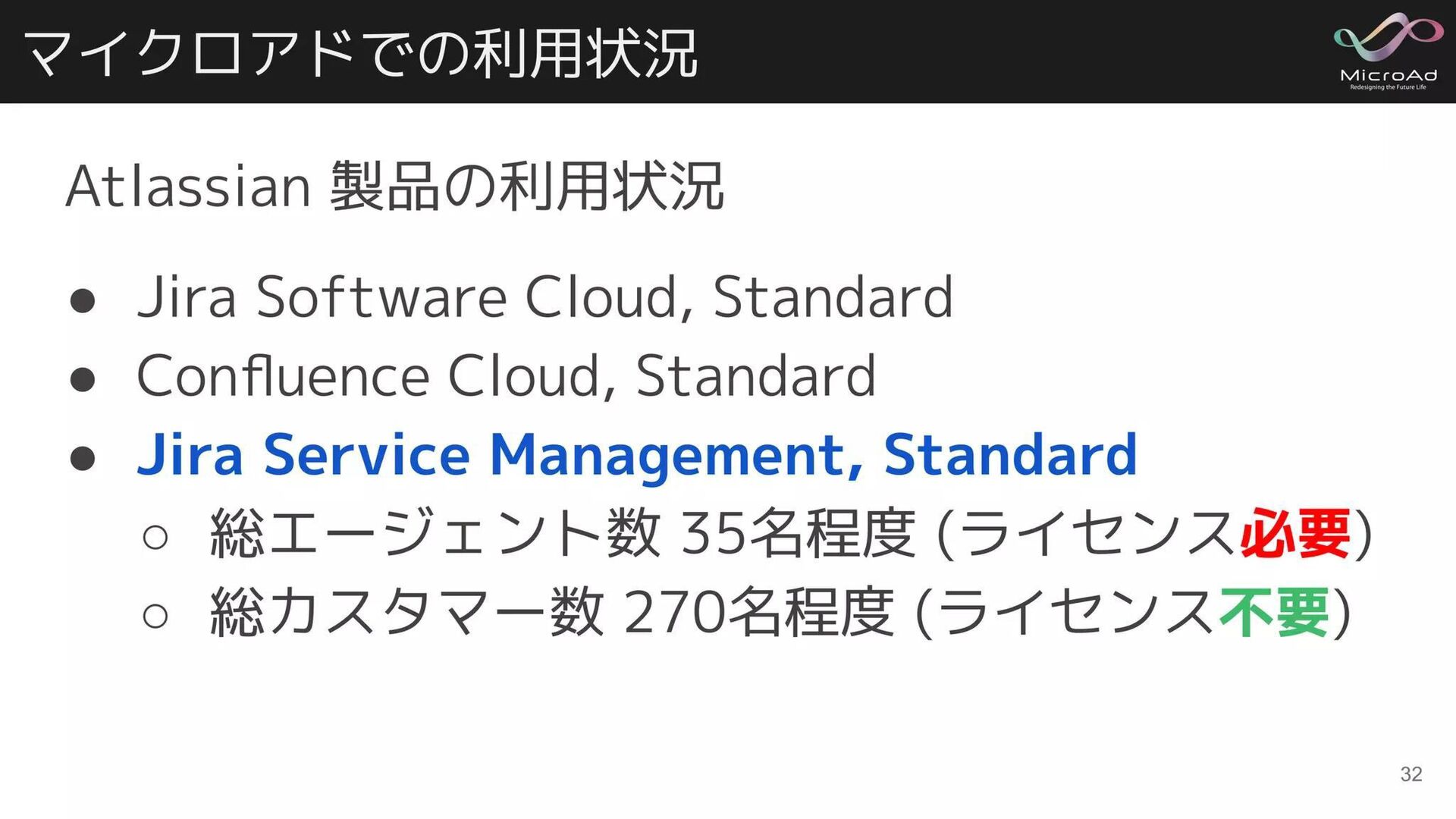The width and height of the screenshot is (1456, 819).
Task: Click the green 不要 text
Action: (x=1274, y=613)
